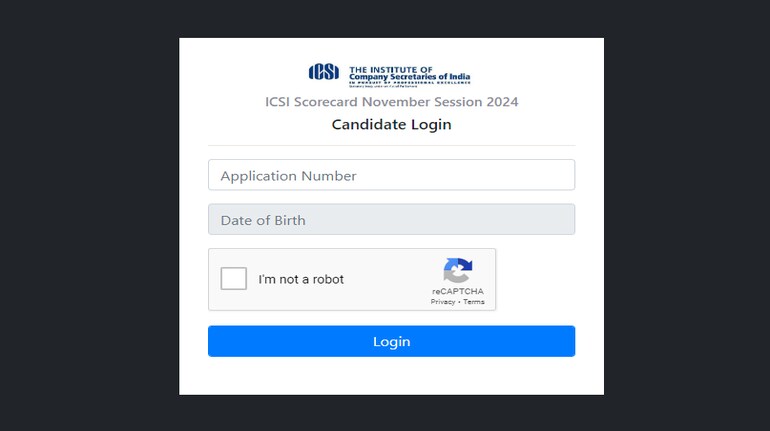Focus the Application Number field
The width and height of the screenshot is (770, 431).
[x=391, y=175]
